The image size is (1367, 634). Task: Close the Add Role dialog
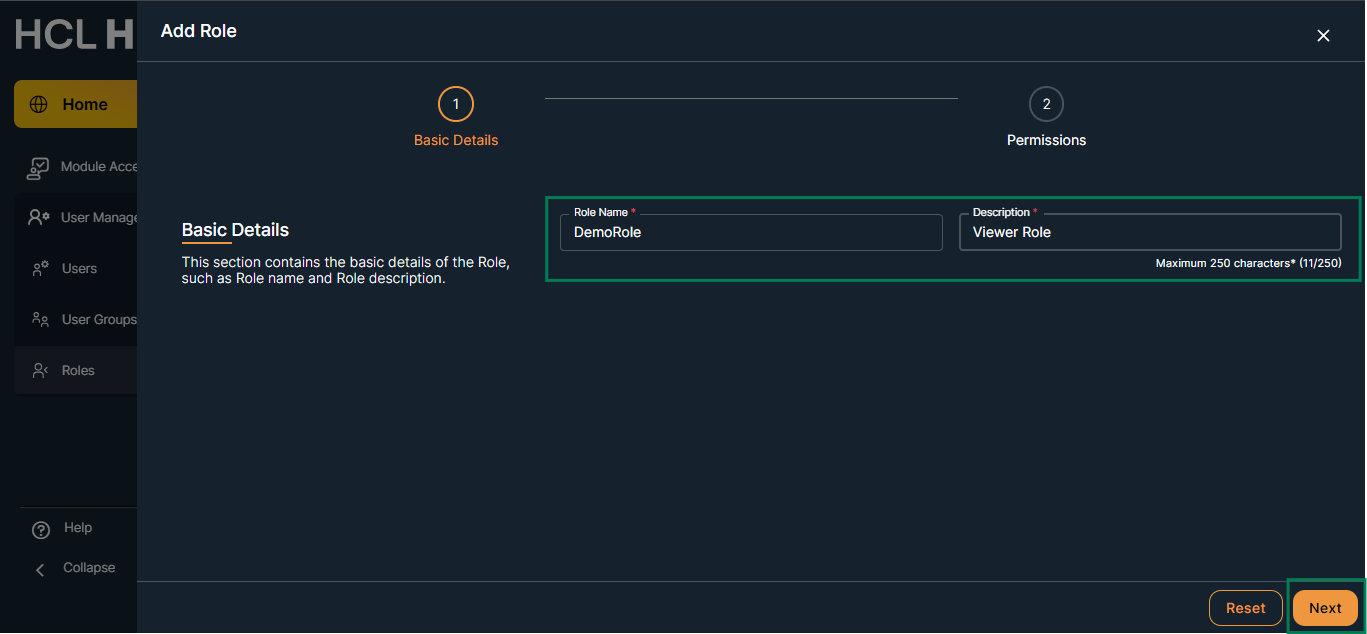pos(1323,36)
